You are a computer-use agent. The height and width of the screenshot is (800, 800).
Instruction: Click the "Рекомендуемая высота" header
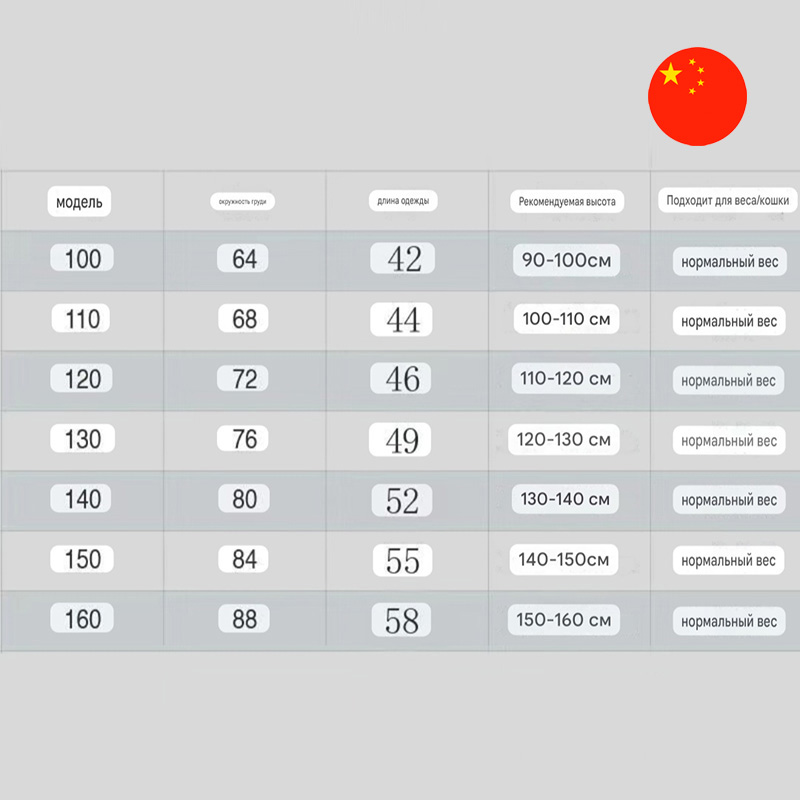click(566, 201)
